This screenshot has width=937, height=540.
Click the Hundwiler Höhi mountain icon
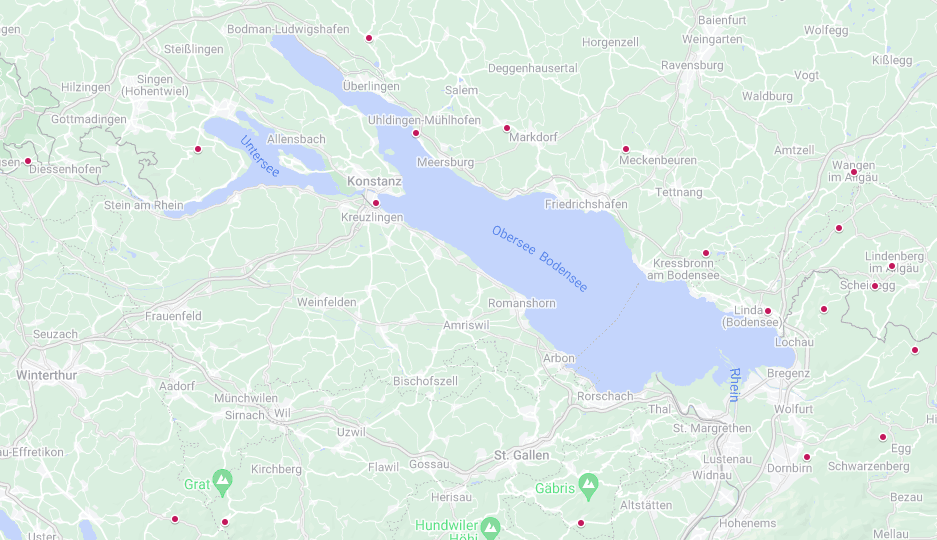[490, 527]
